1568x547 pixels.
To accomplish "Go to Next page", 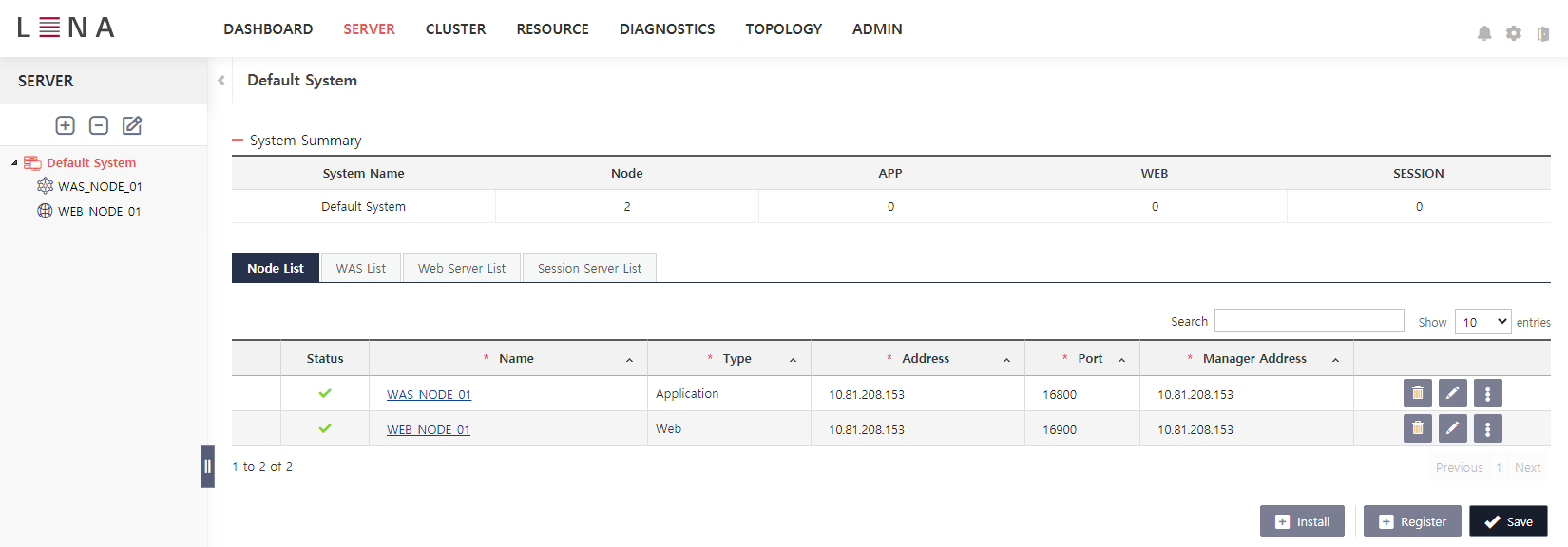I will pos(1527,467).
